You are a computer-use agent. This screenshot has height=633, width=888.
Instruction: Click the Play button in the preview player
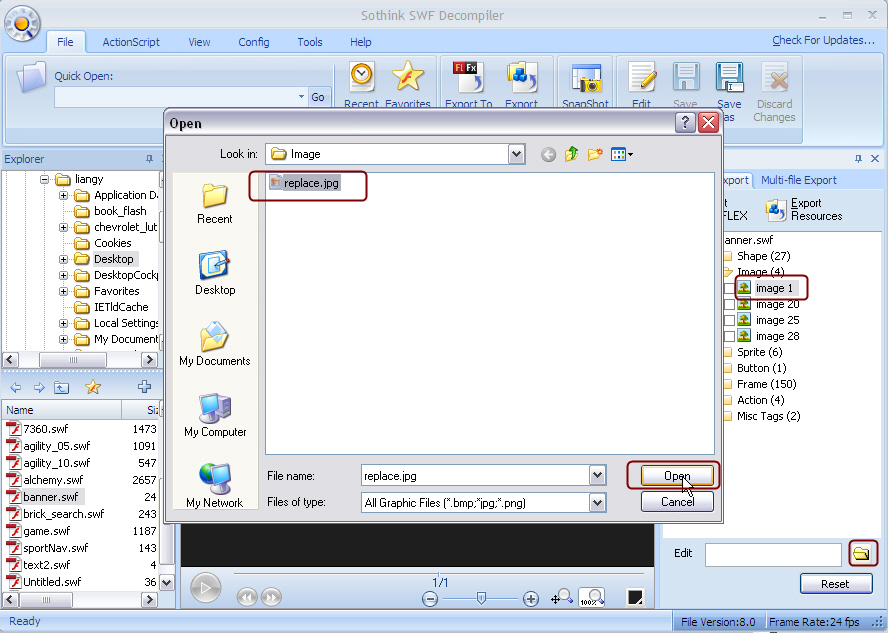(205, 588)
